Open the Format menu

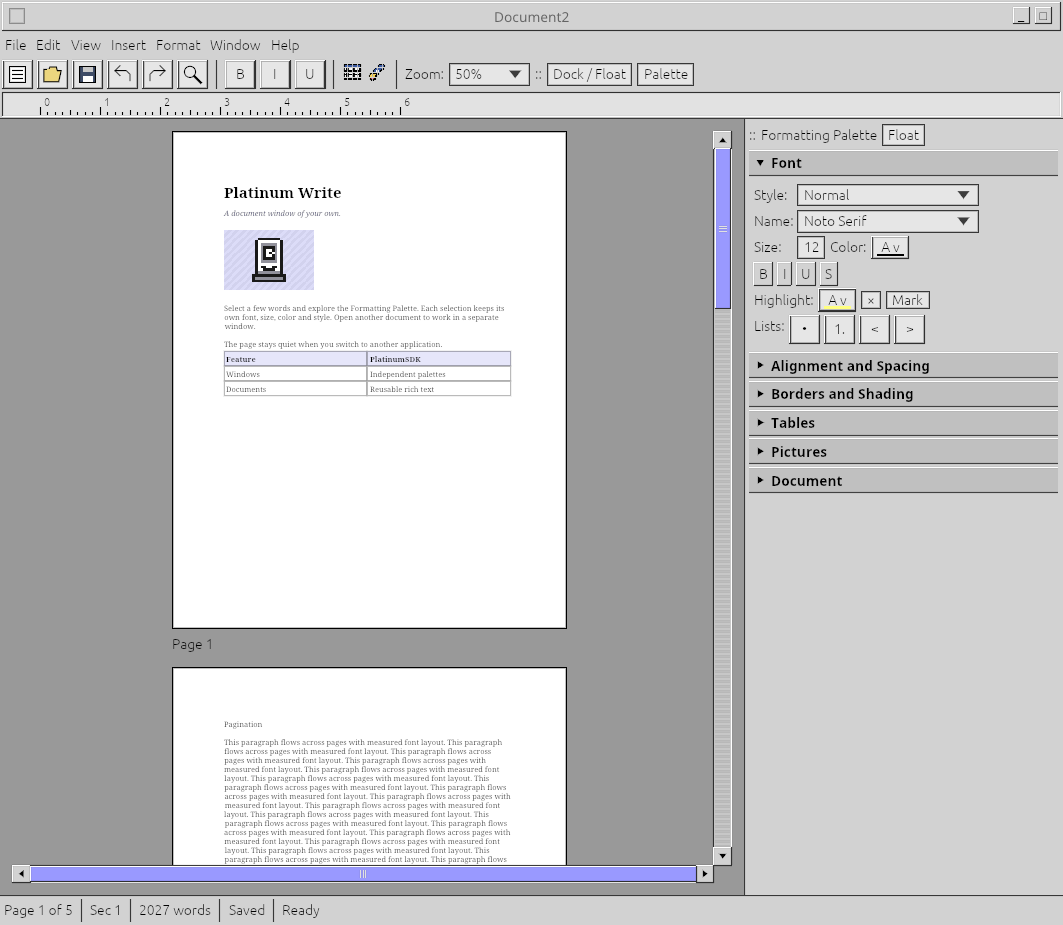(178, 45)
